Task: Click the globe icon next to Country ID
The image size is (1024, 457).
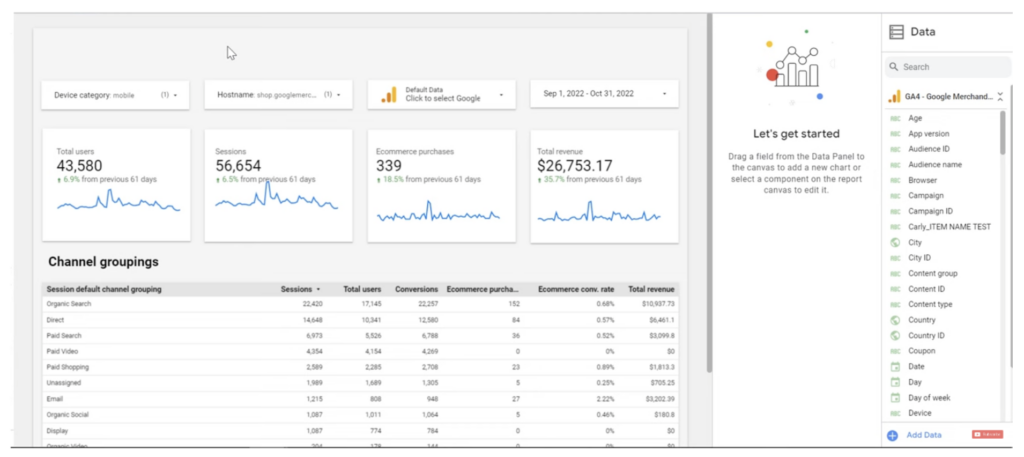Action: point(895,336)
